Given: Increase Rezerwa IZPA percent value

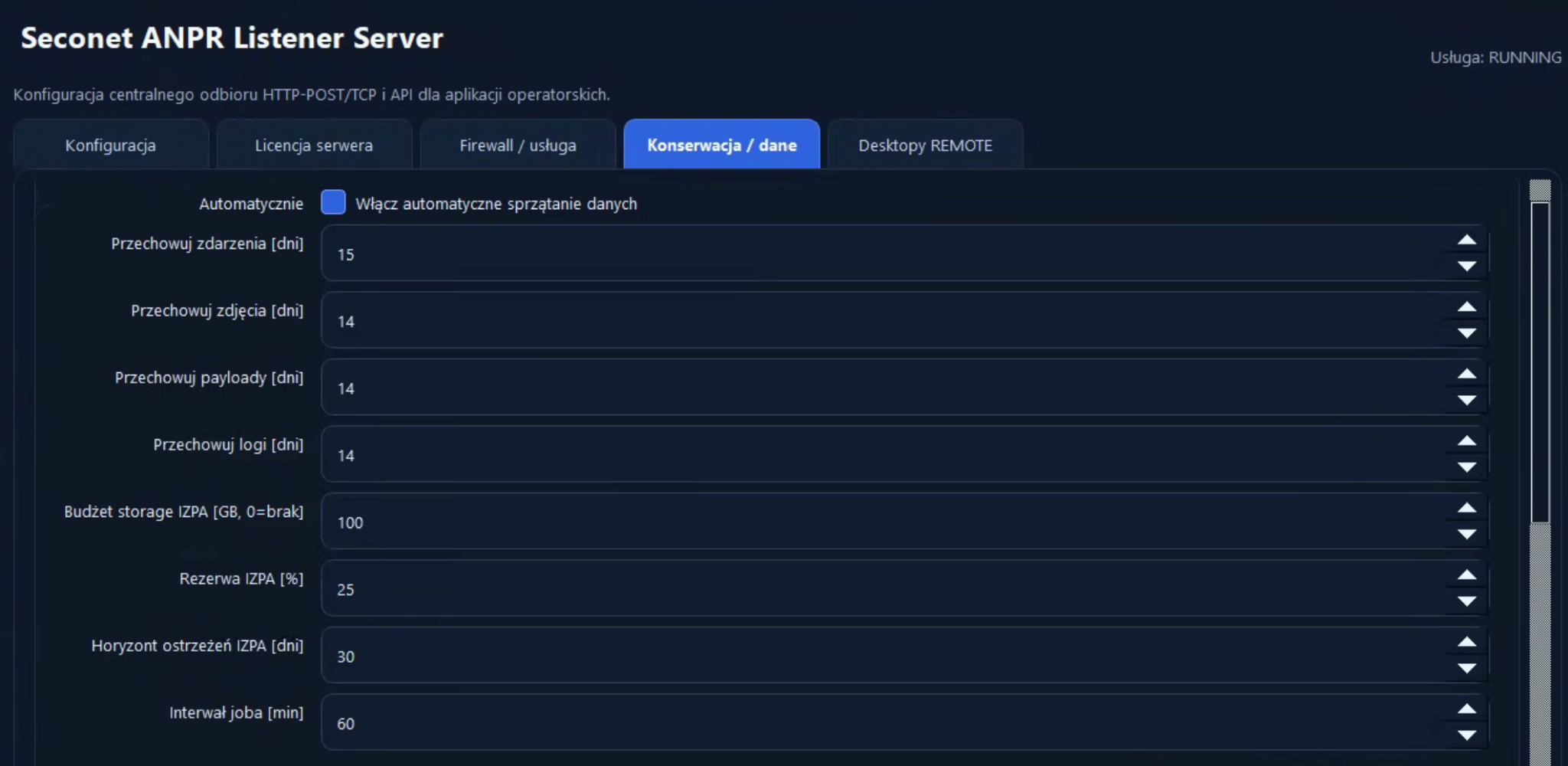Looking at the screenshot, I should (x=1467, y=575).
